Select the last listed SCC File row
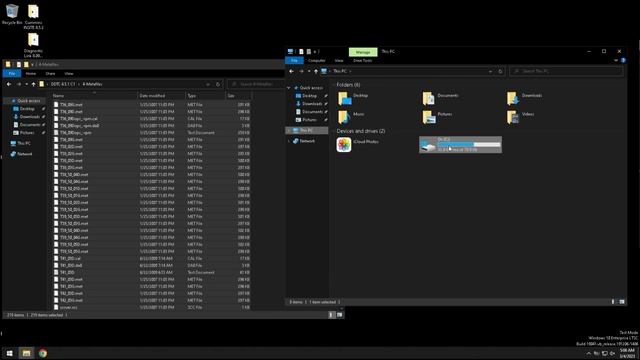The image size is (640, 360). pos(152,307)
